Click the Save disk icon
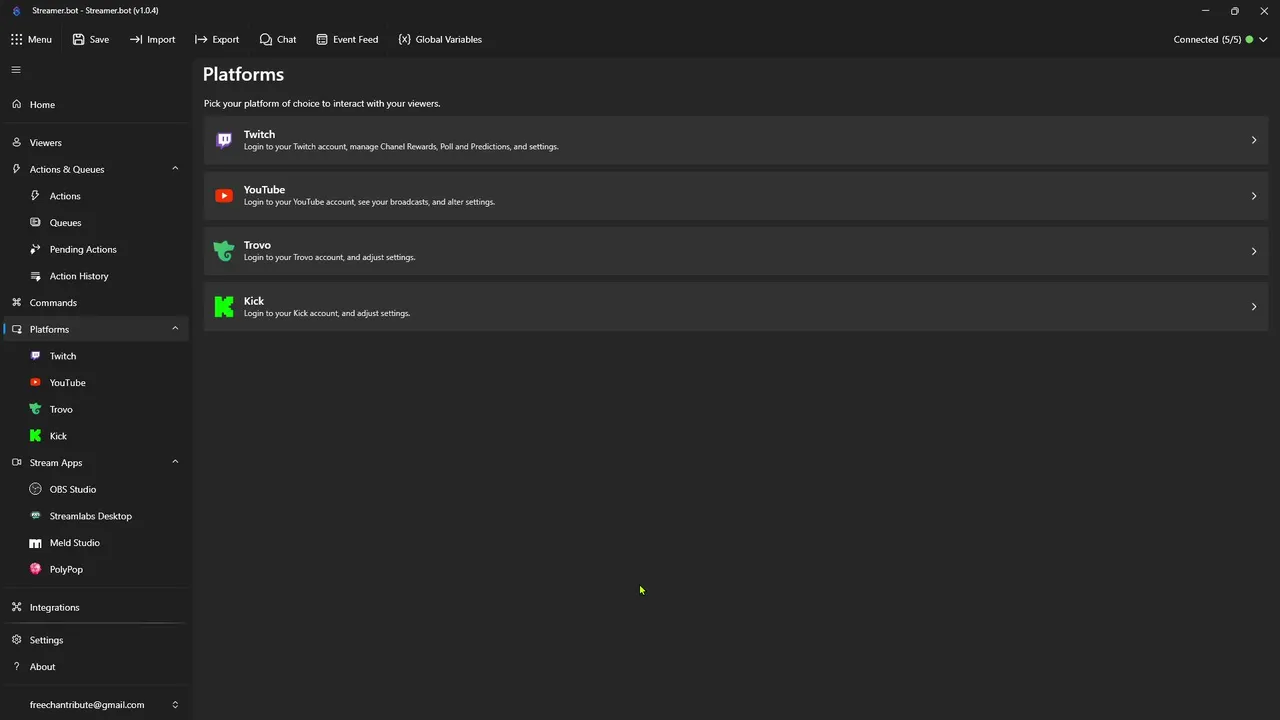 point(78,40)
